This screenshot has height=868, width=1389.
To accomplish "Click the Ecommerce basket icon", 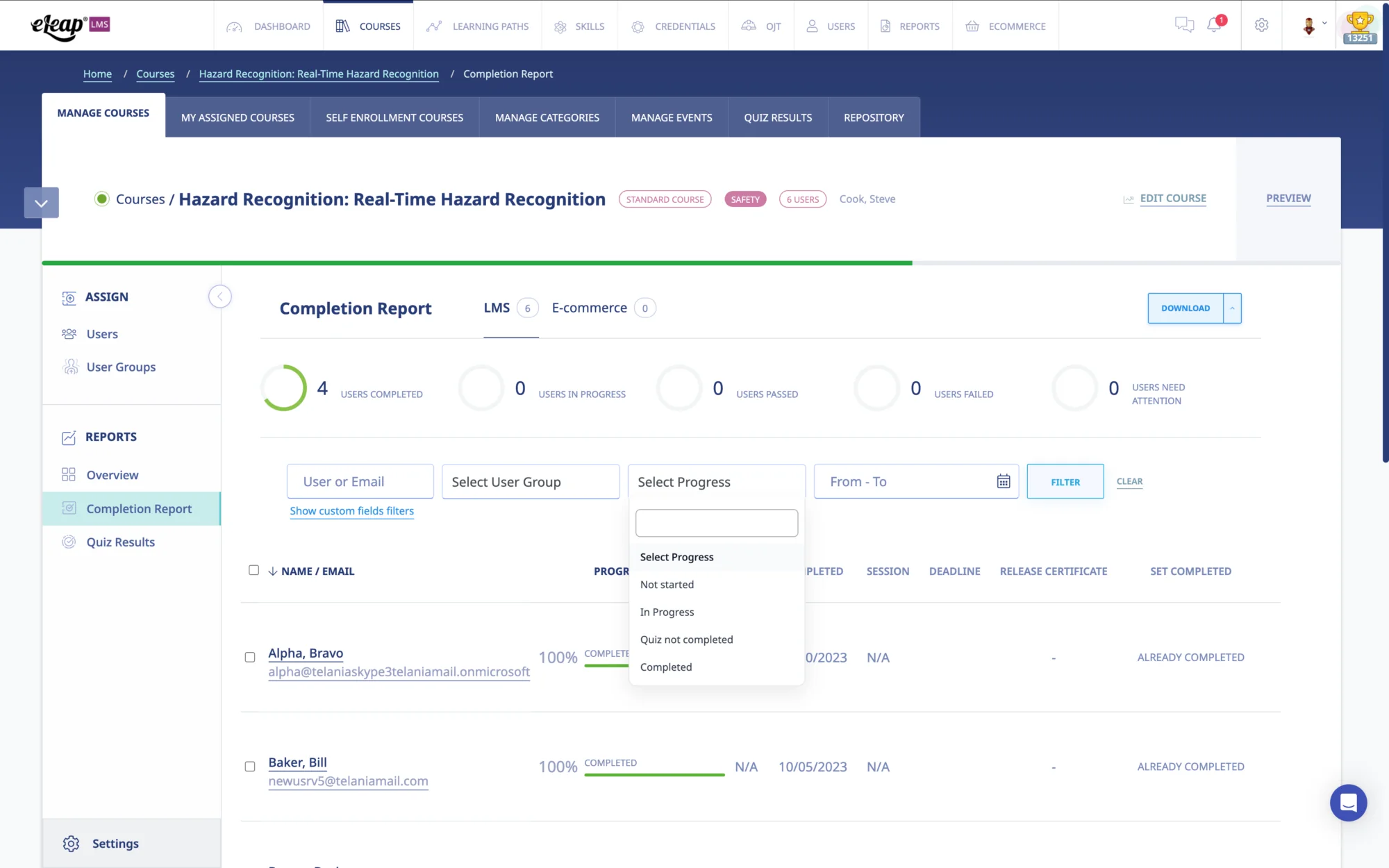I will click(972, 26).
